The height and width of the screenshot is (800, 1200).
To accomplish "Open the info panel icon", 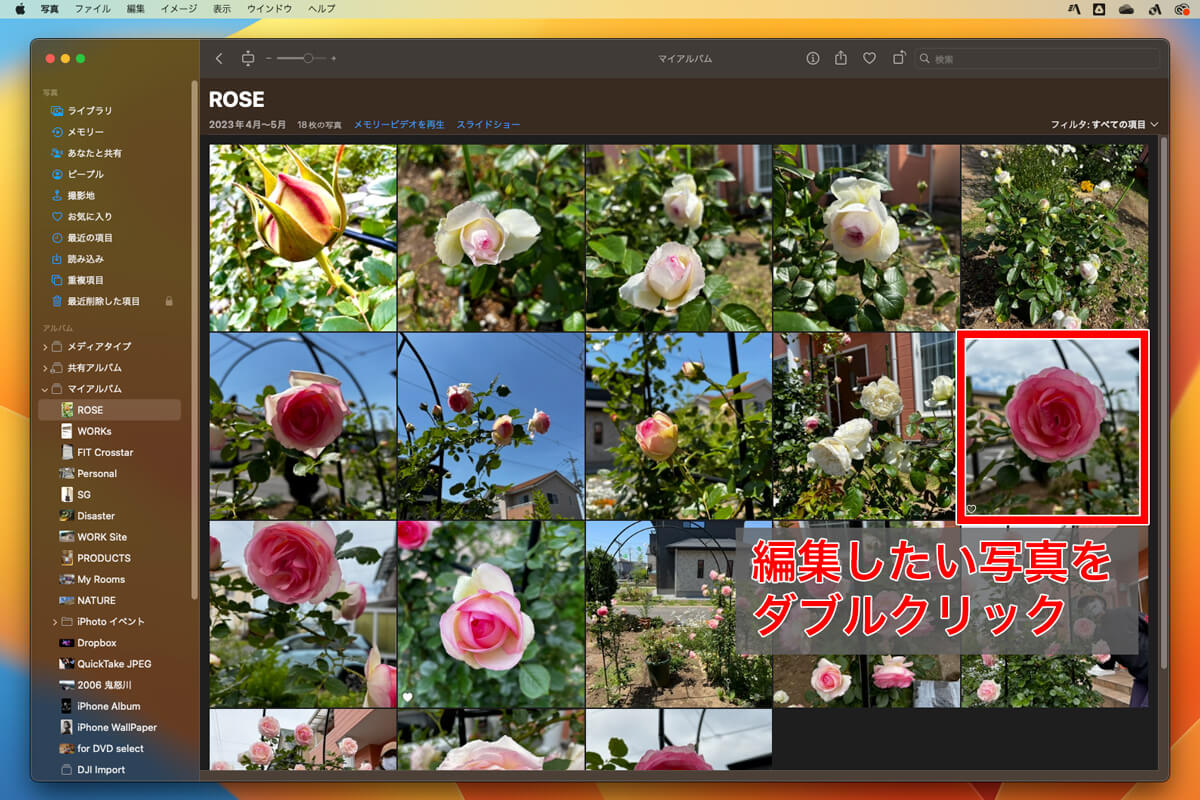I will tap(813, 59).
